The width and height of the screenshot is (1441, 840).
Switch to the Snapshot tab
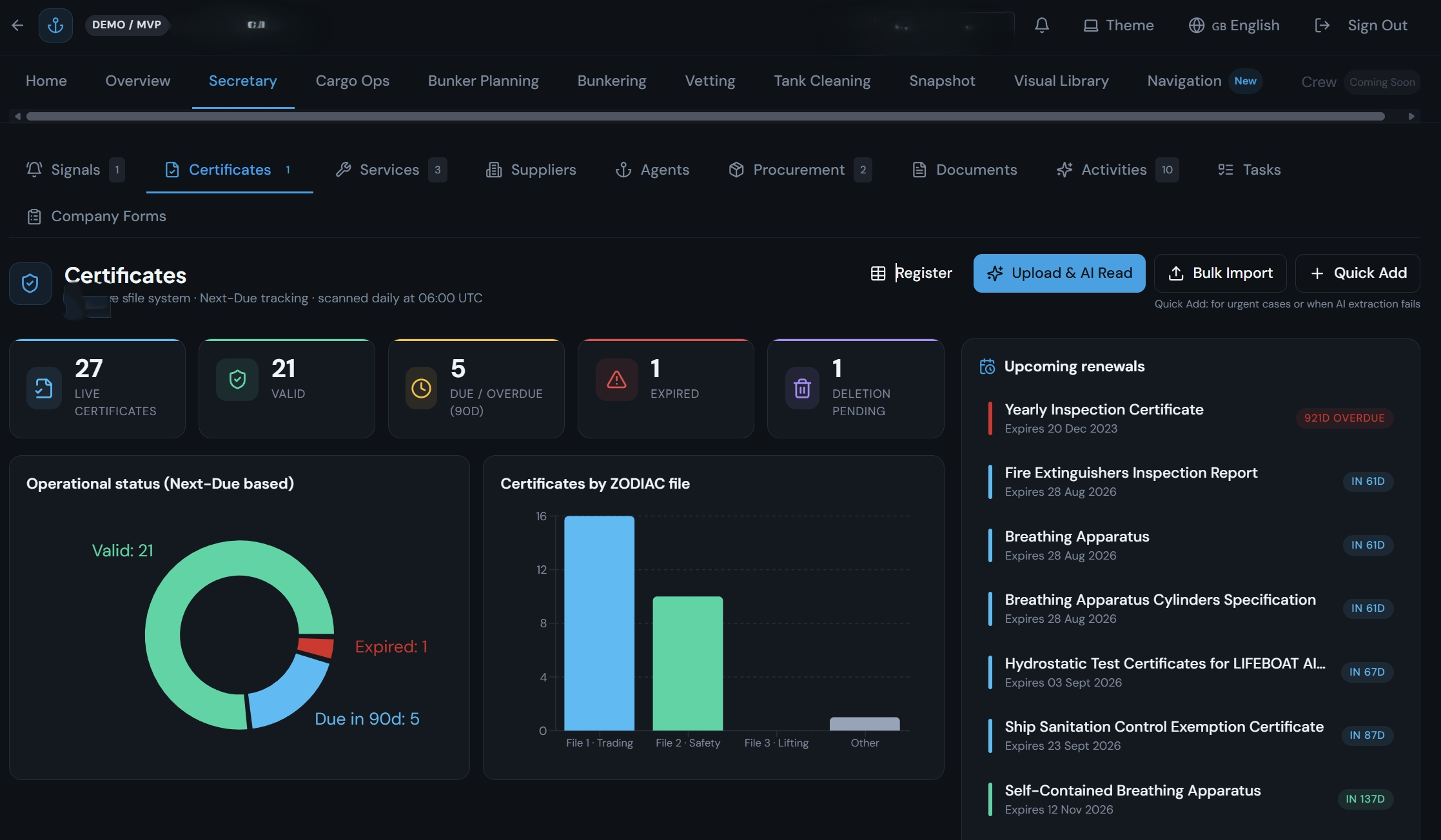943,81
